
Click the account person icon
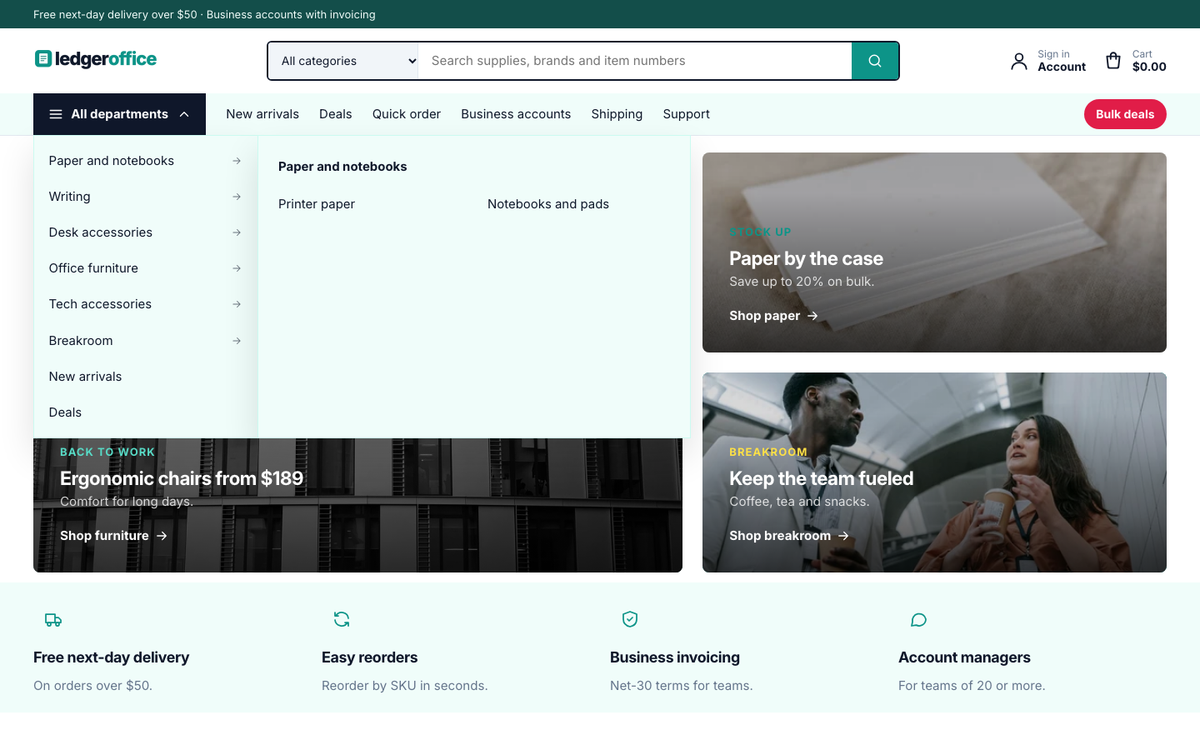(x=1019, y=61)
